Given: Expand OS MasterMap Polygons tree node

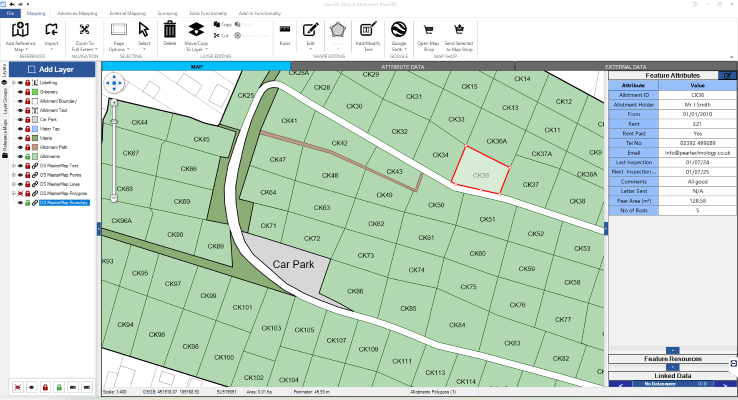Looking at the screenshot, I should point(14,193).
